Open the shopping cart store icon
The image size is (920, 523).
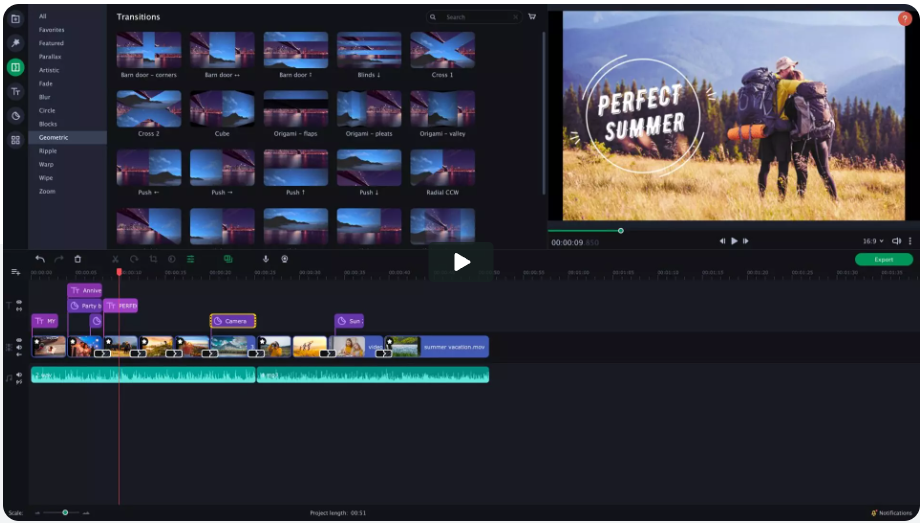(x=532, y=16)
